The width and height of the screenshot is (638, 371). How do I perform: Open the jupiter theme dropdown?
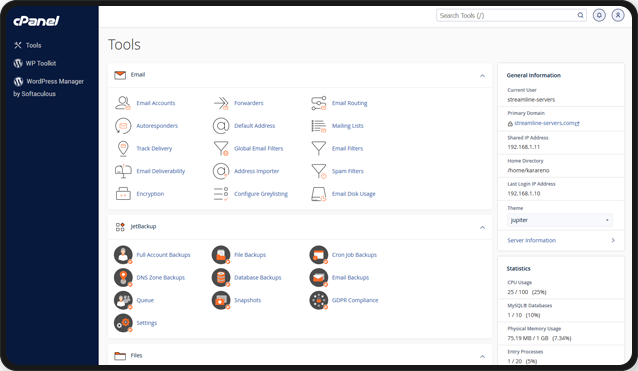point(560,220)
